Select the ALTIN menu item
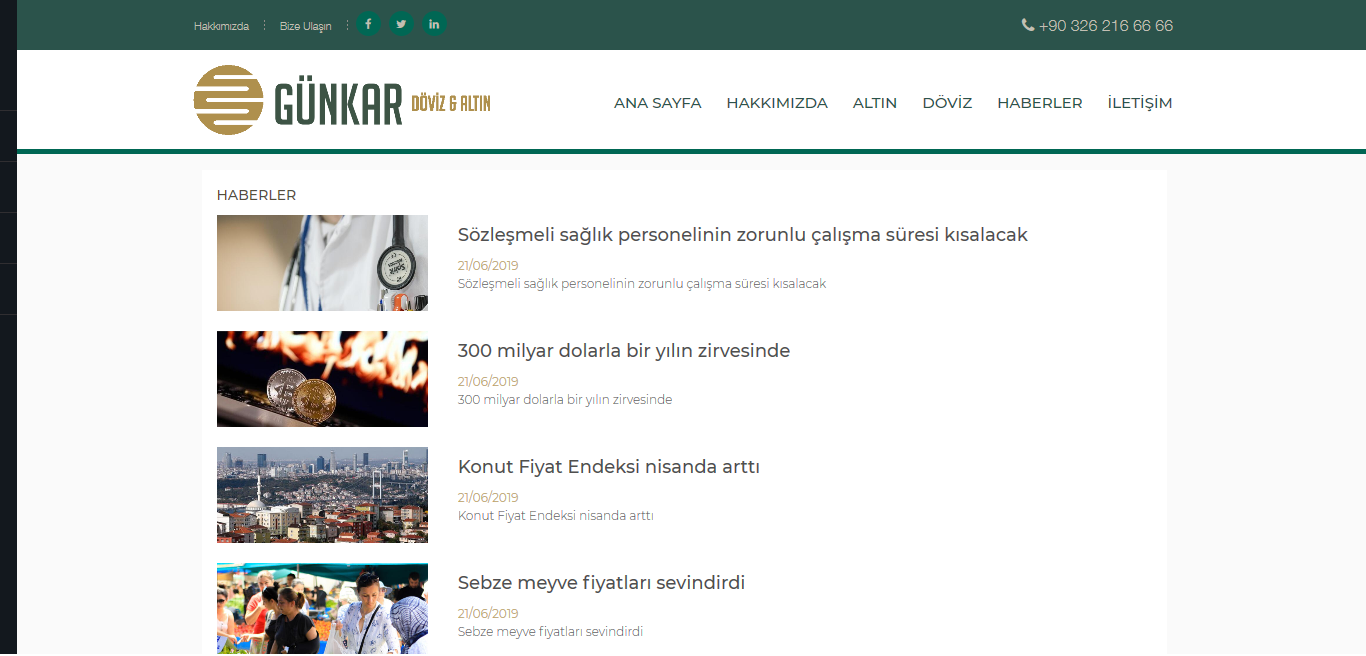This screenshot has height=656, width=1366. (874, 103)
